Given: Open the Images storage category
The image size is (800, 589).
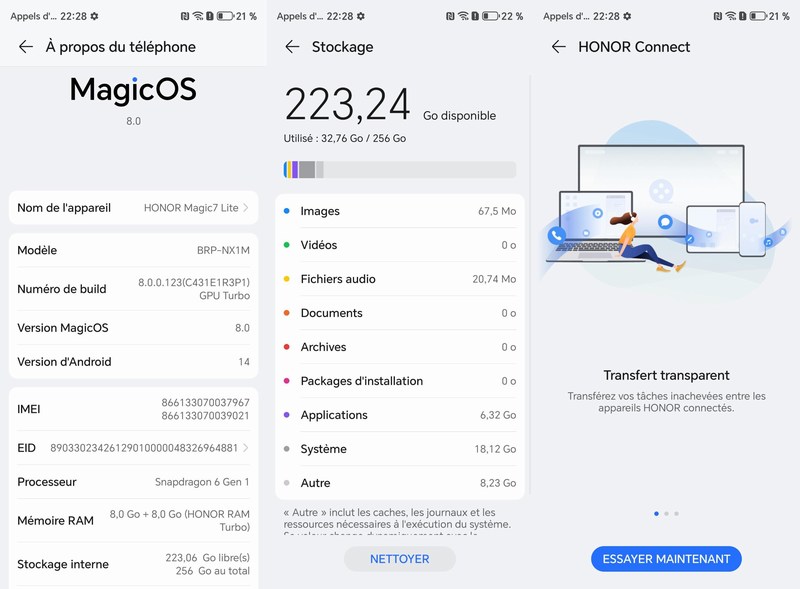Looking at the screenshot, I should (400, 211).
